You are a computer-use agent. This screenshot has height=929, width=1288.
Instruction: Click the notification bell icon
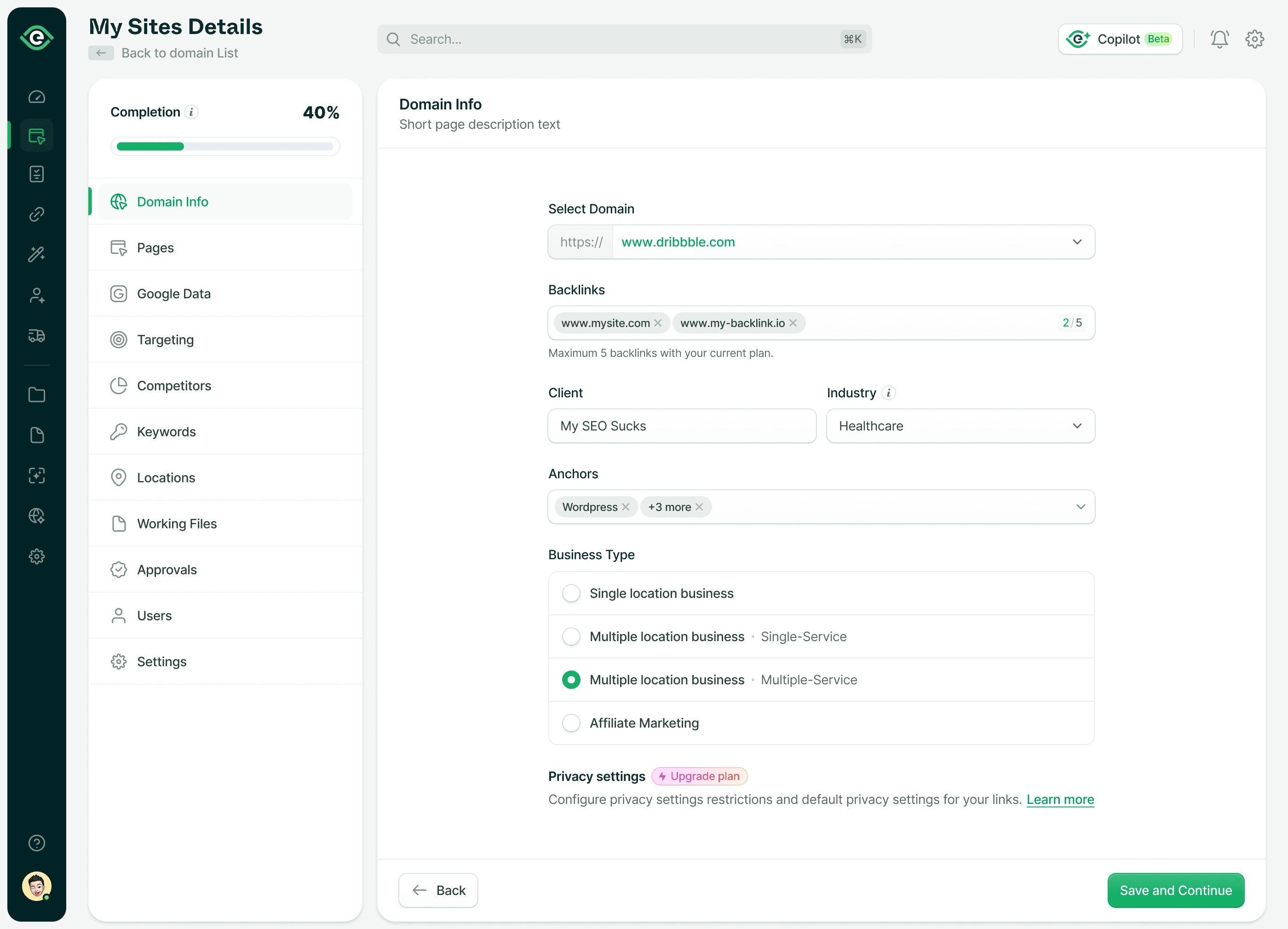1219,39
